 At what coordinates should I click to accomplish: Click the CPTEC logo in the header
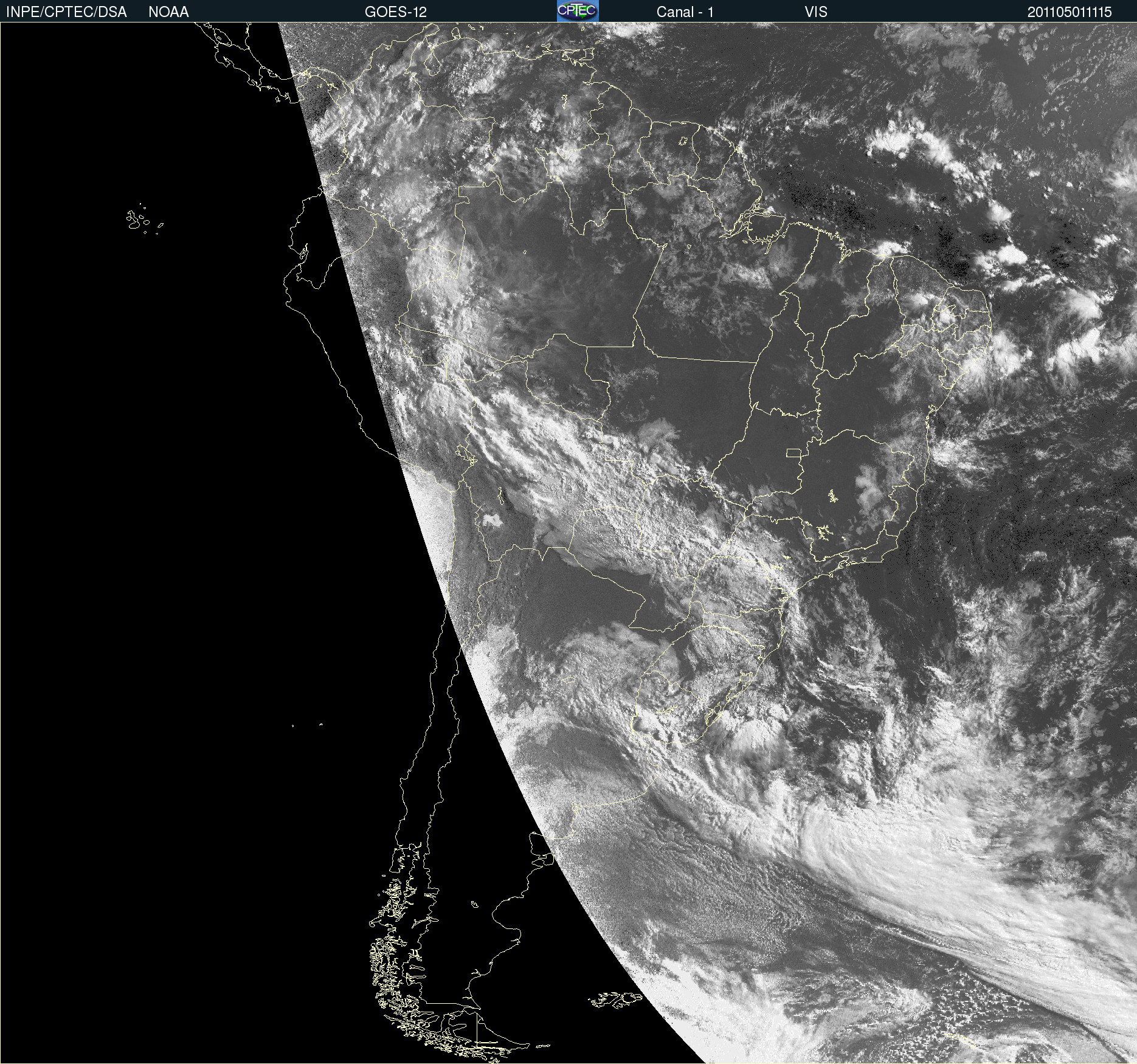(x=578, y=11)
